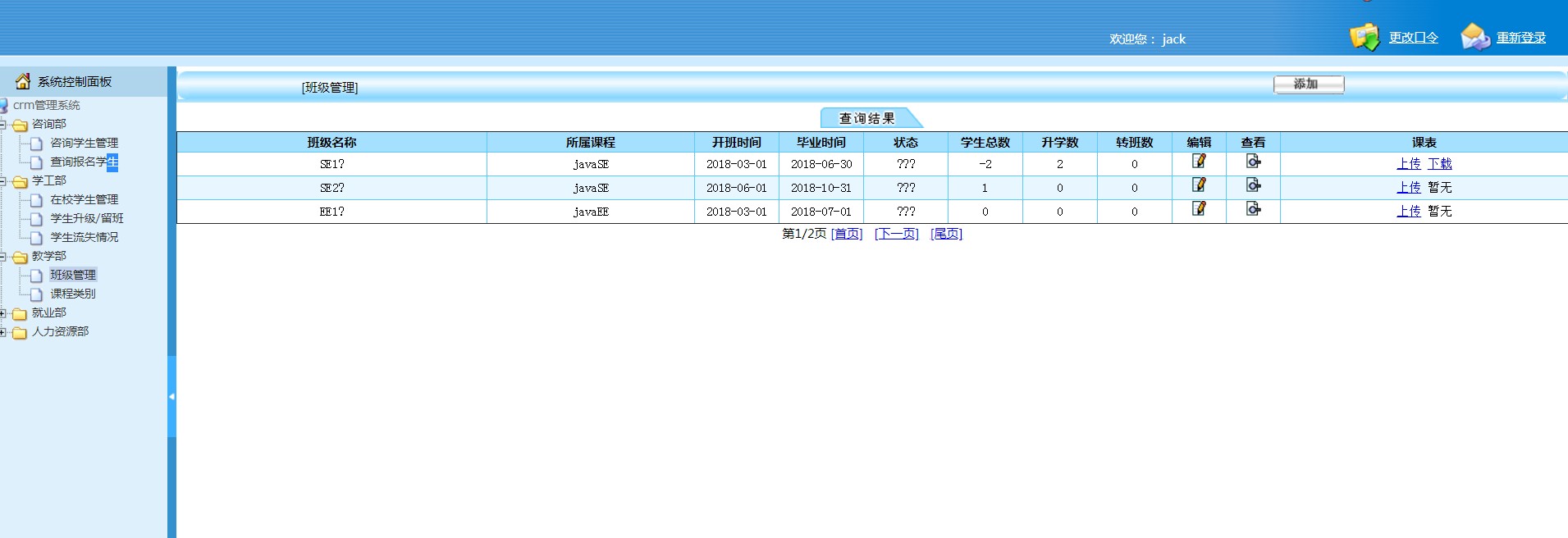Go to next page via 下一页 link
1568x538 pixels.
pos(896,234)
